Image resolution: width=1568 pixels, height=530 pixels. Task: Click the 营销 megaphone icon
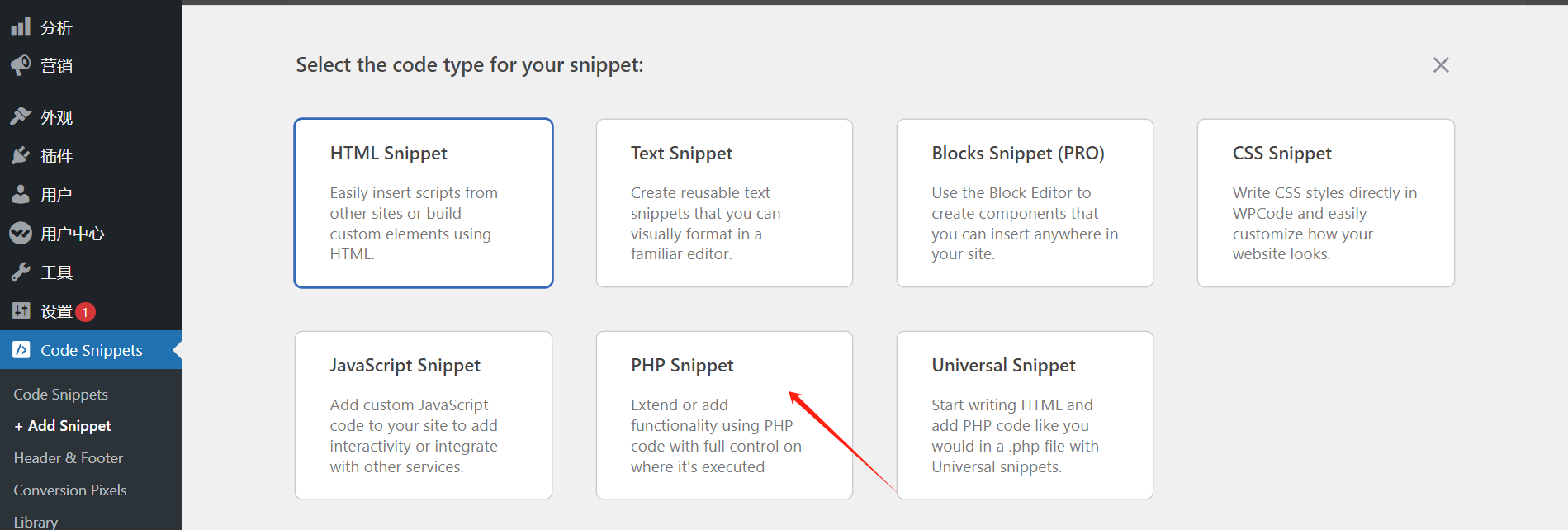[x=21, y=65]
